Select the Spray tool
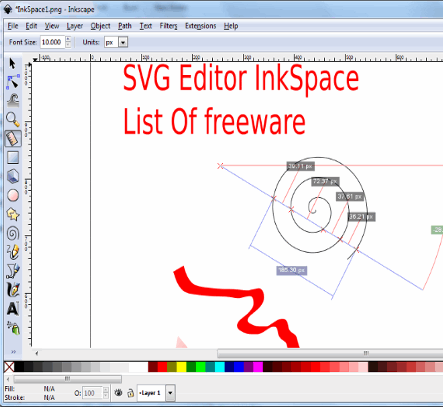Viewport: 443px width, 407px height. coord(13,328)
